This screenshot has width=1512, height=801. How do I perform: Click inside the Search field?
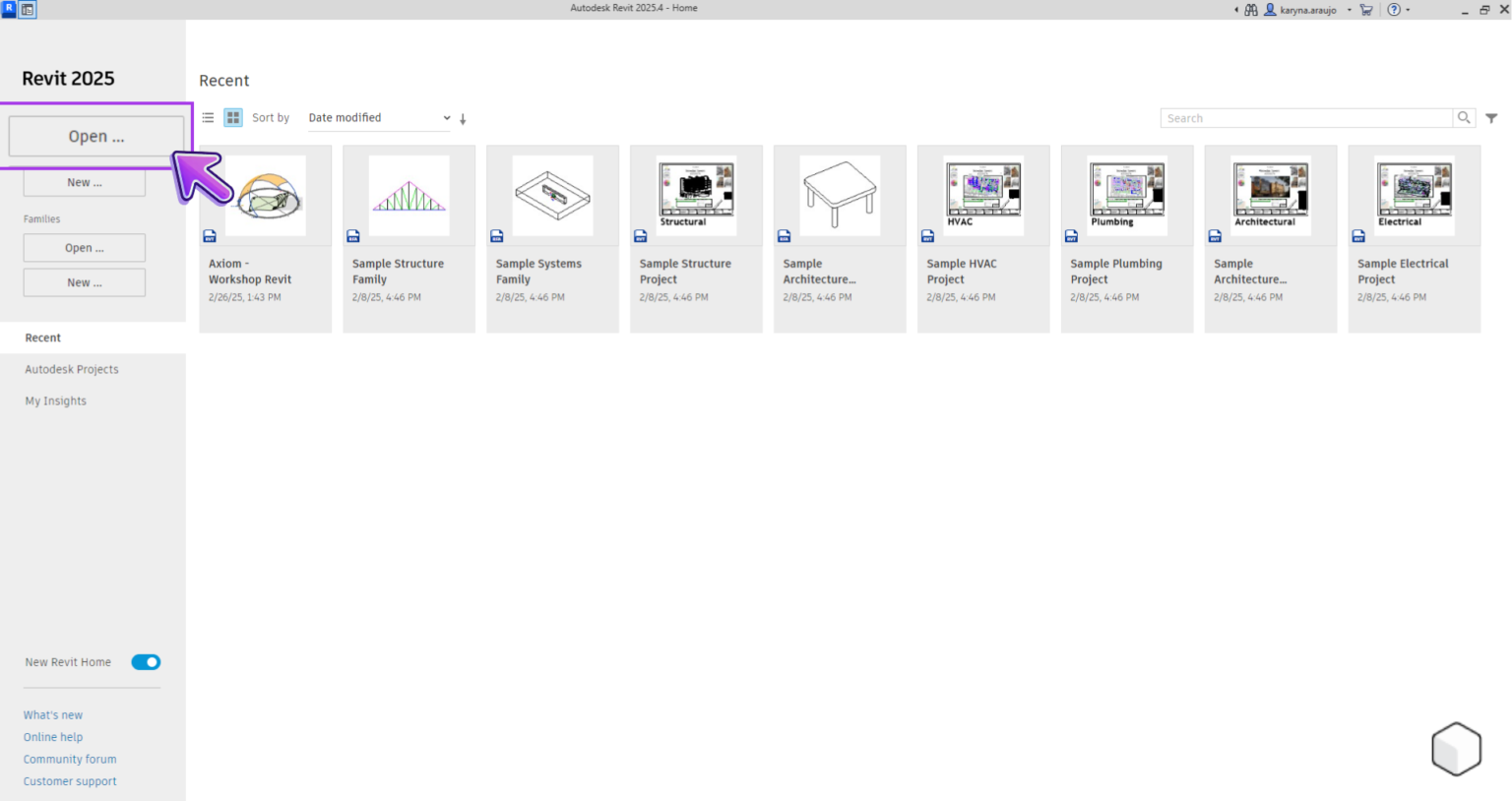[1305, 118]
